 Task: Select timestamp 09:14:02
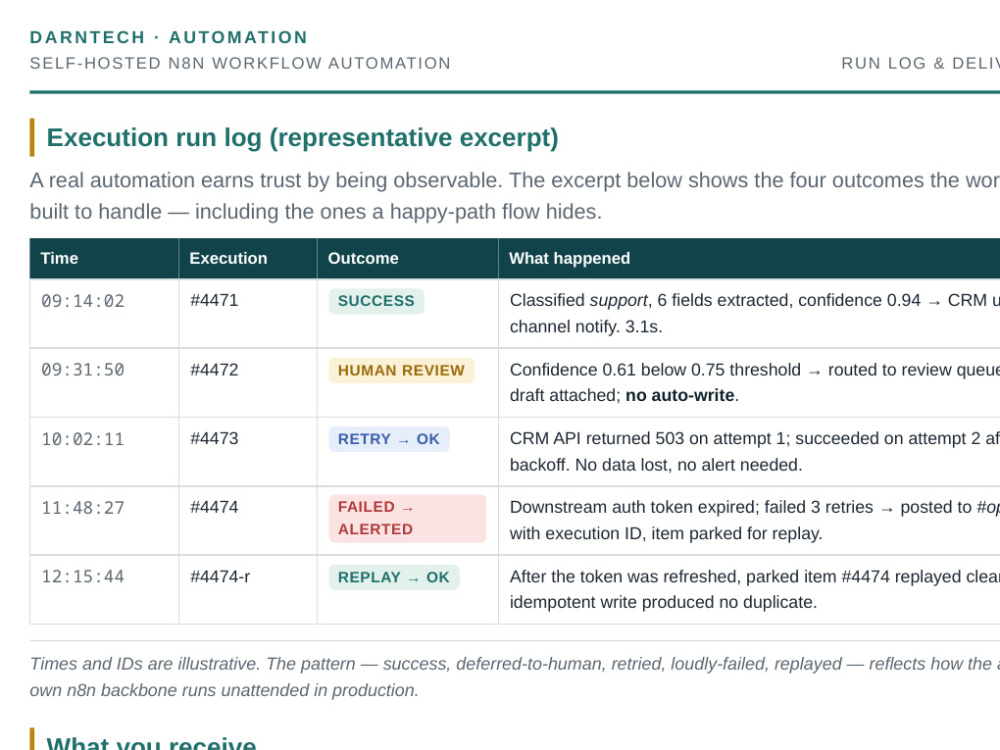[x=83, y=301]
